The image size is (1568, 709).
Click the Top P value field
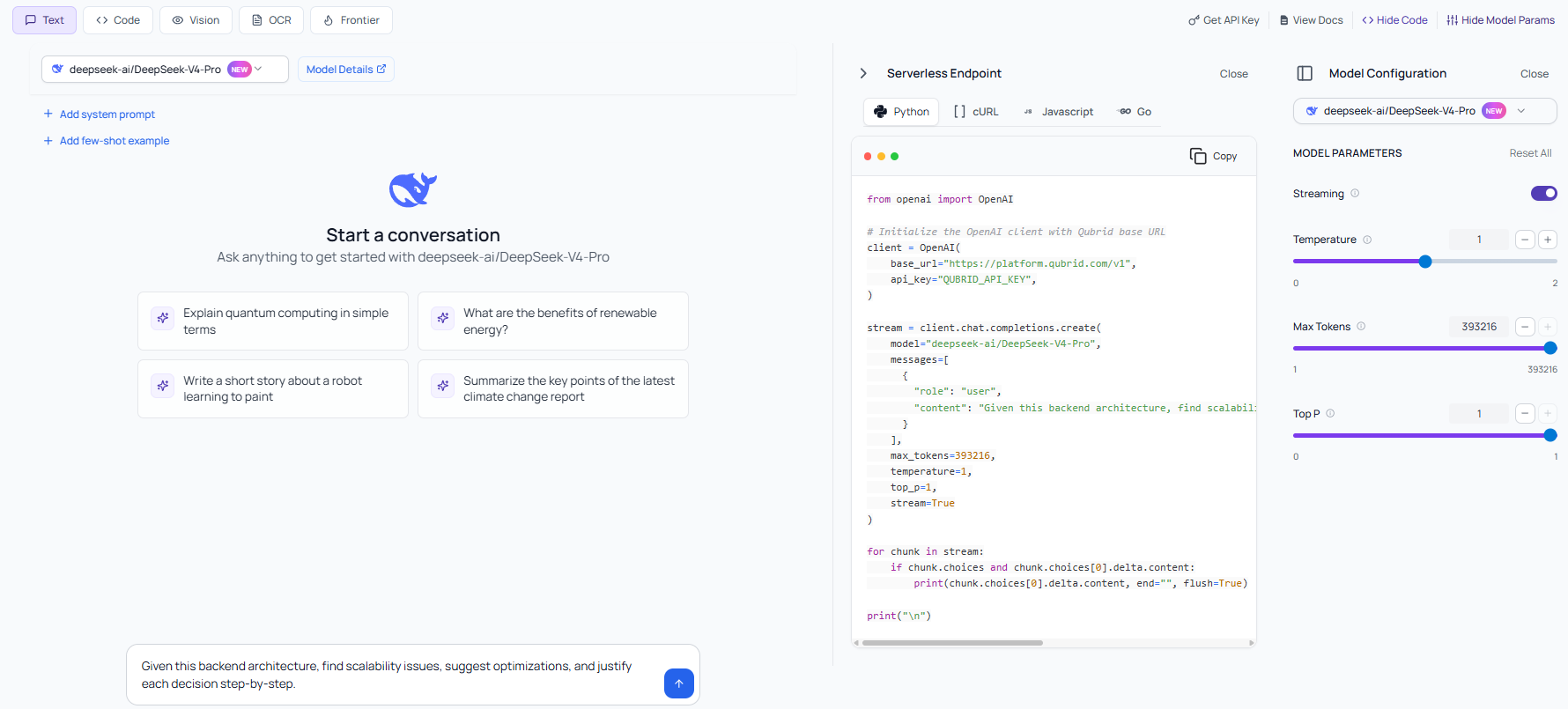point(1480,414)
